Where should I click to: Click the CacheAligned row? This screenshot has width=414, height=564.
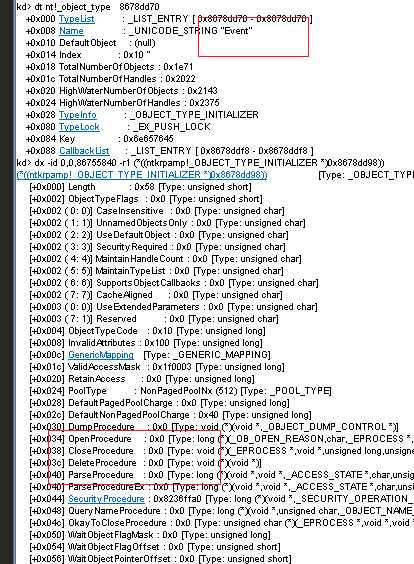(156, 295)
